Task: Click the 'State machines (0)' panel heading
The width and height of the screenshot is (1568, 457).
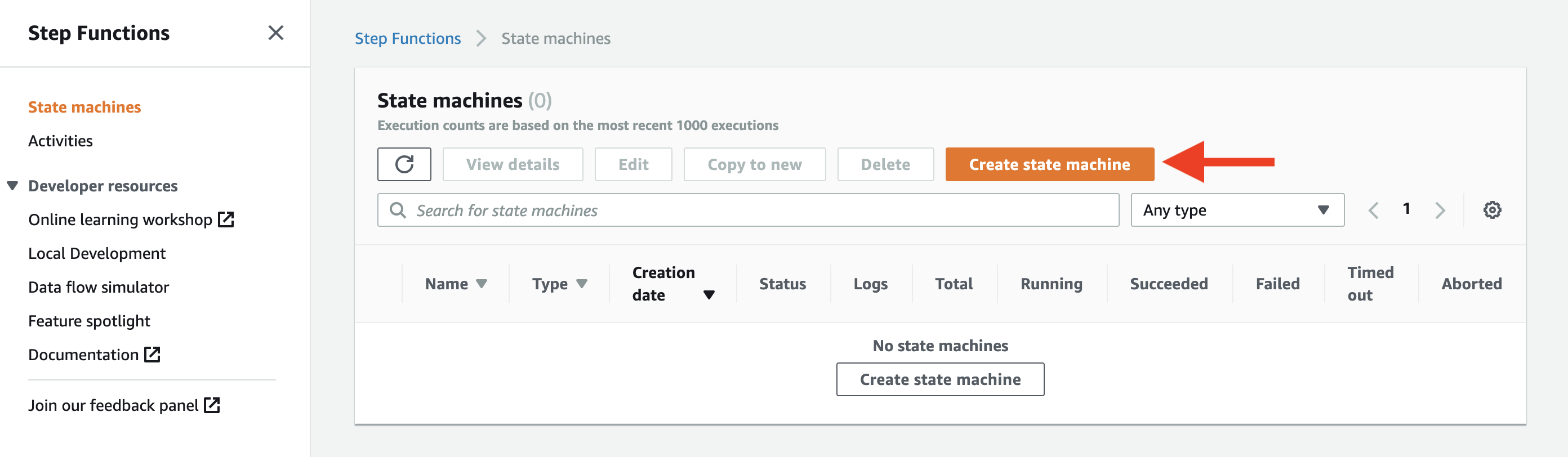Action: 465,100
